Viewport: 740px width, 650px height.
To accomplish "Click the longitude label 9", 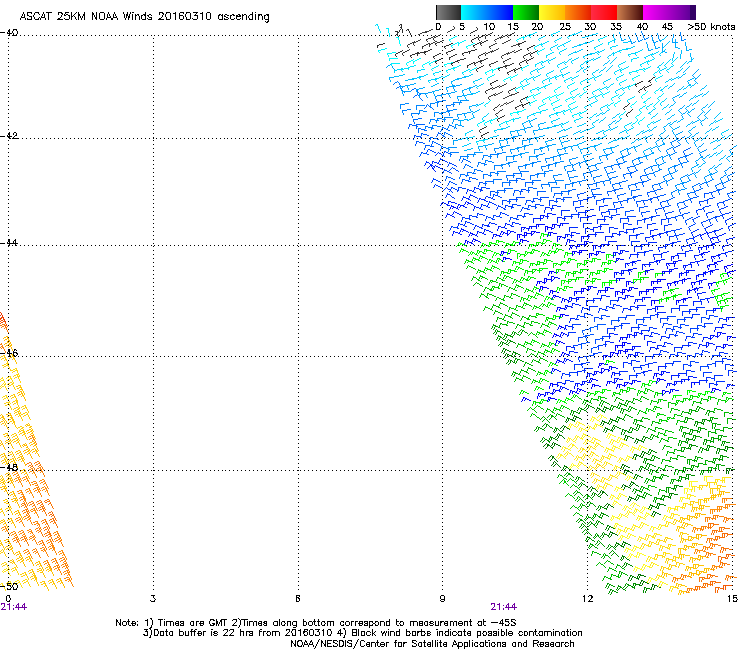I will pyautogui.click(x=442, y=599).
